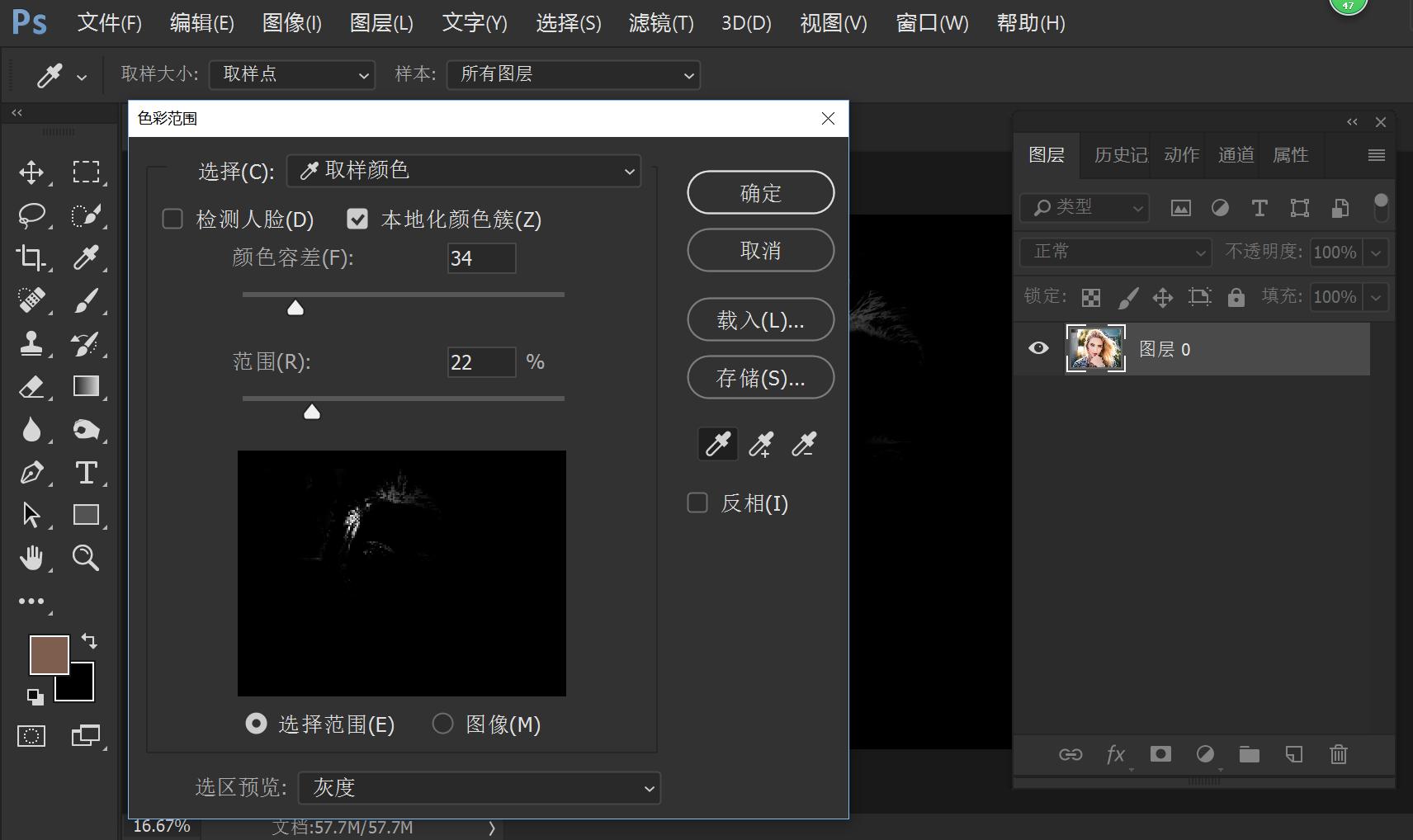Select the Move tool
Image resolution: width=1413 pixels, height=840 pixels.
click(32, 172)
